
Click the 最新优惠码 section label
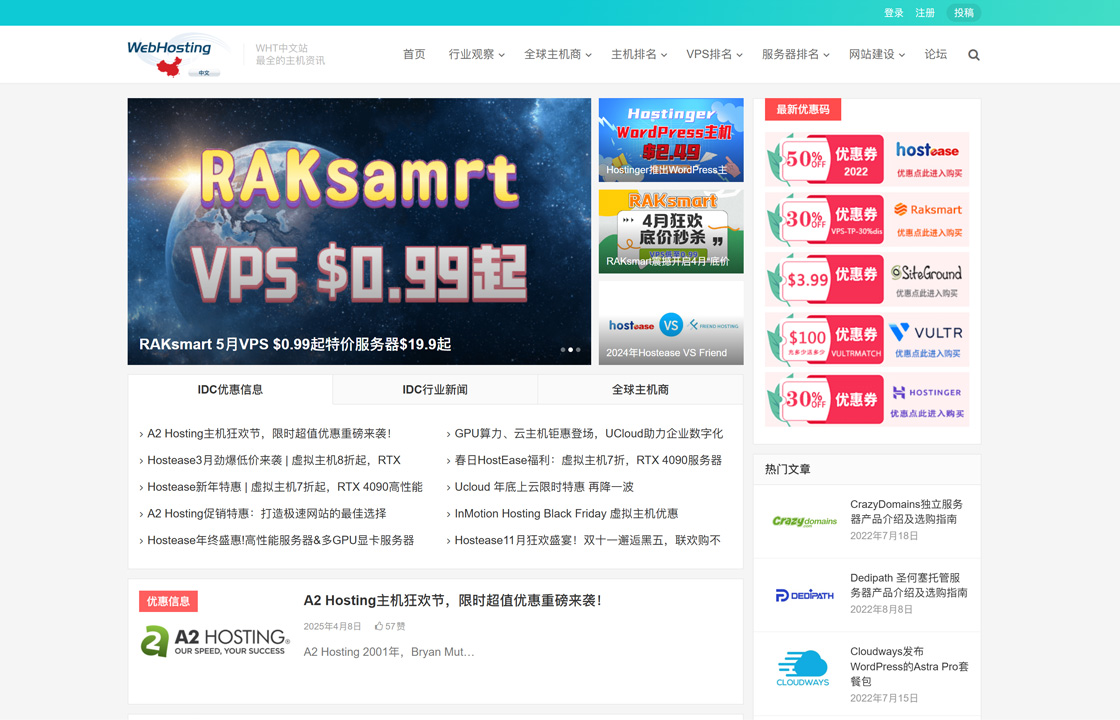[x=803, y=109]
